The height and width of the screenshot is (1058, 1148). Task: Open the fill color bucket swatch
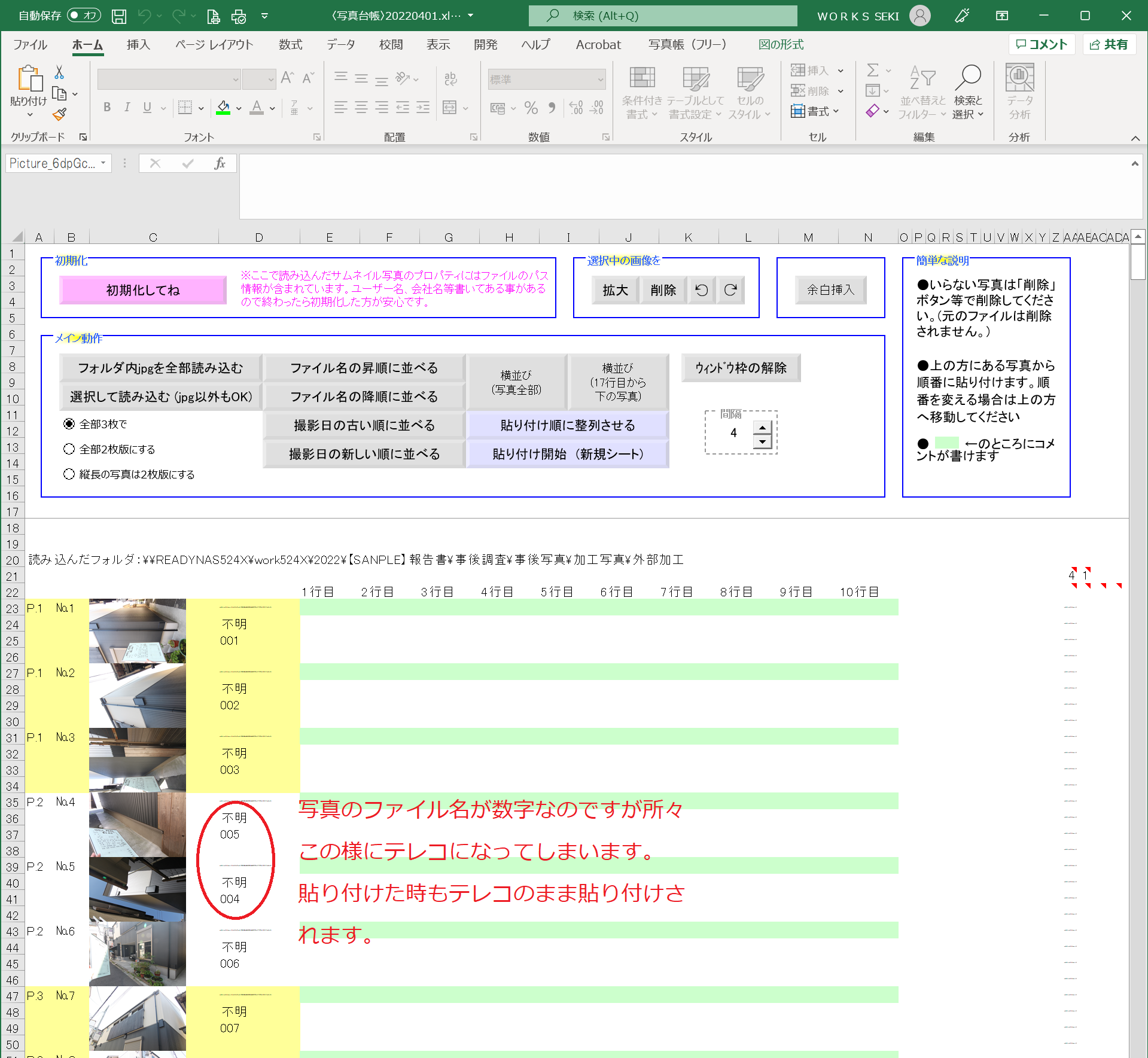(223, 108)
